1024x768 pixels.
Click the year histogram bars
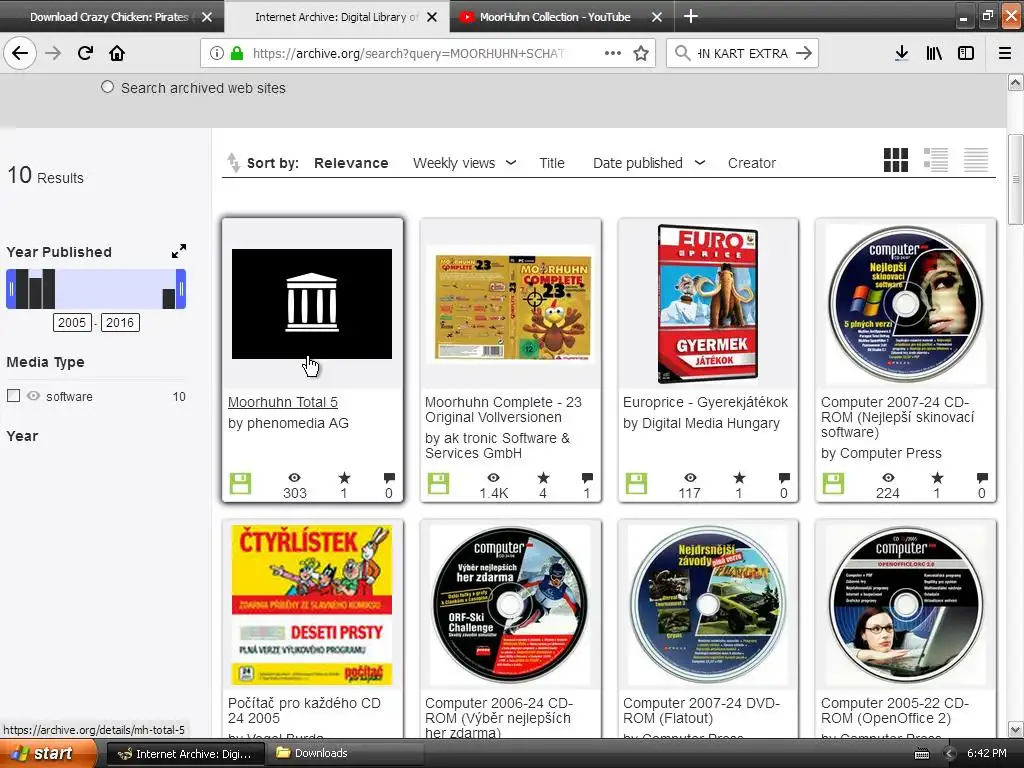[x=96, y=289]
